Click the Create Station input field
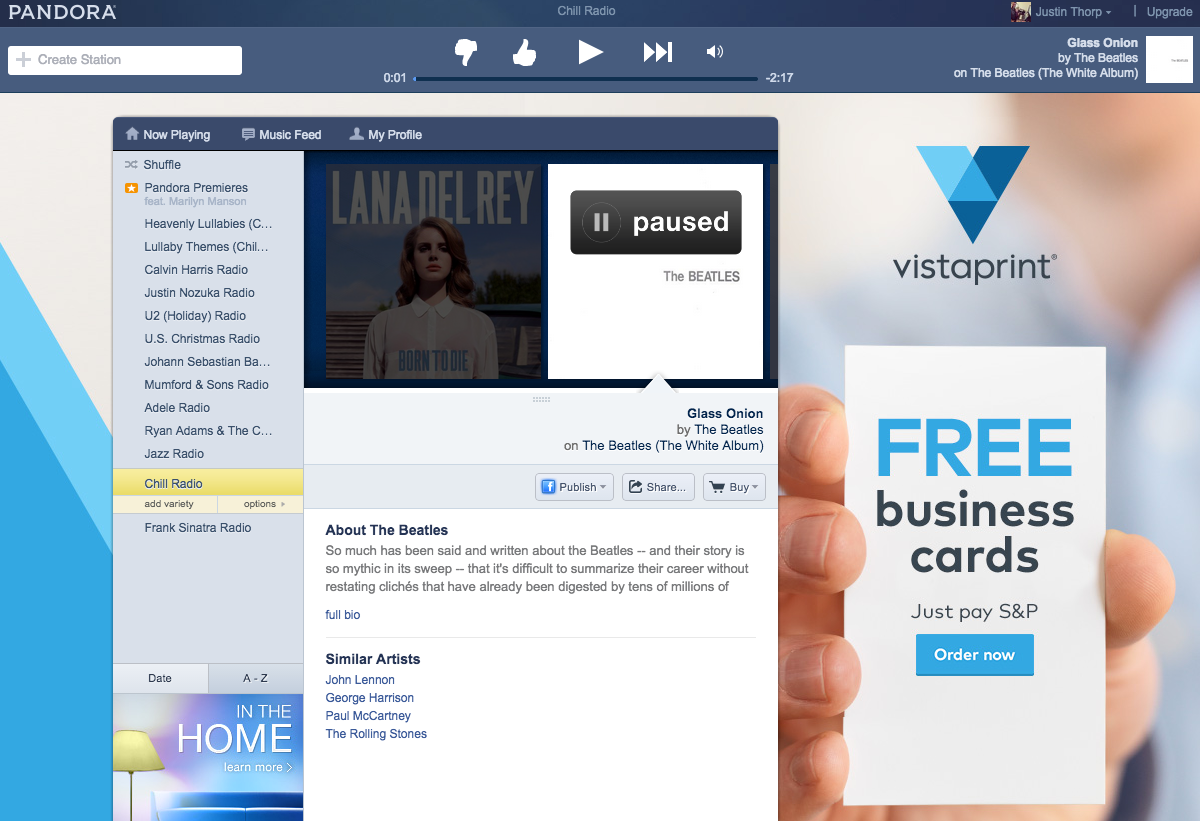The height and width of the screenshot is (821, 1200). point(125,60)
